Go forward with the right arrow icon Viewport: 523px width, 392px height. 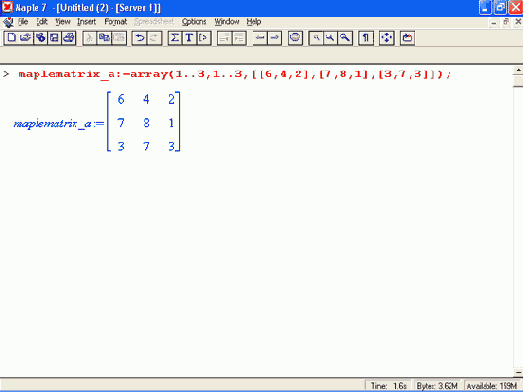[274, 38]
